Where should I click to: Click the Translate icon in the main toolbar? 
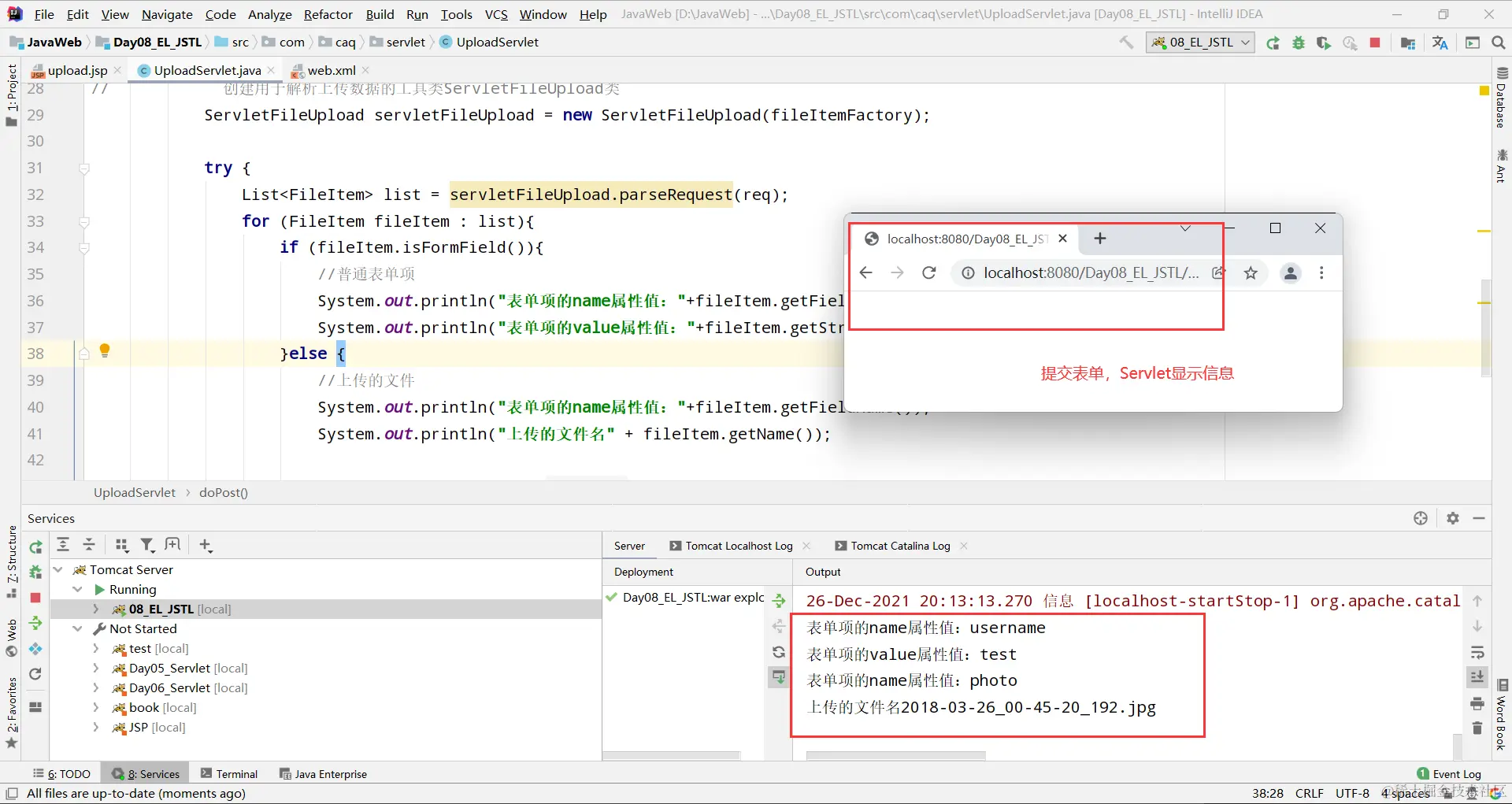click(1440, 43)
